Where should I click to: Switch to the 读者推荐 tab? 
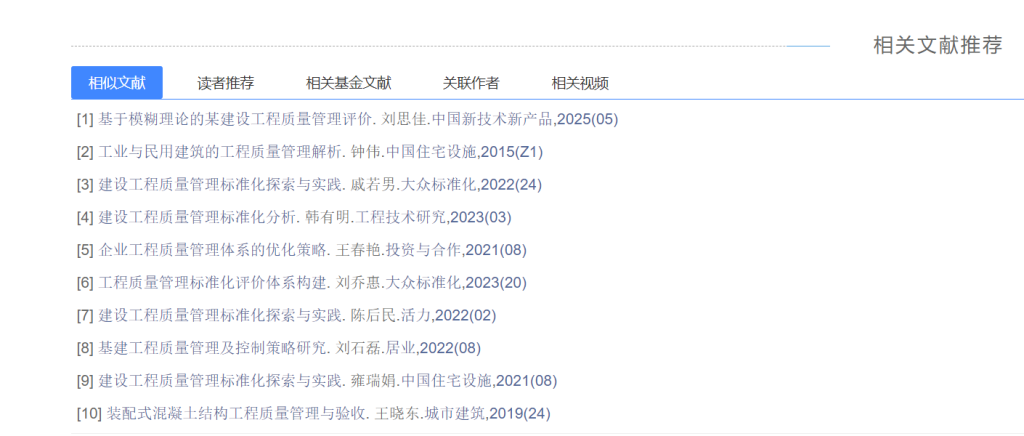click(226, 83)
